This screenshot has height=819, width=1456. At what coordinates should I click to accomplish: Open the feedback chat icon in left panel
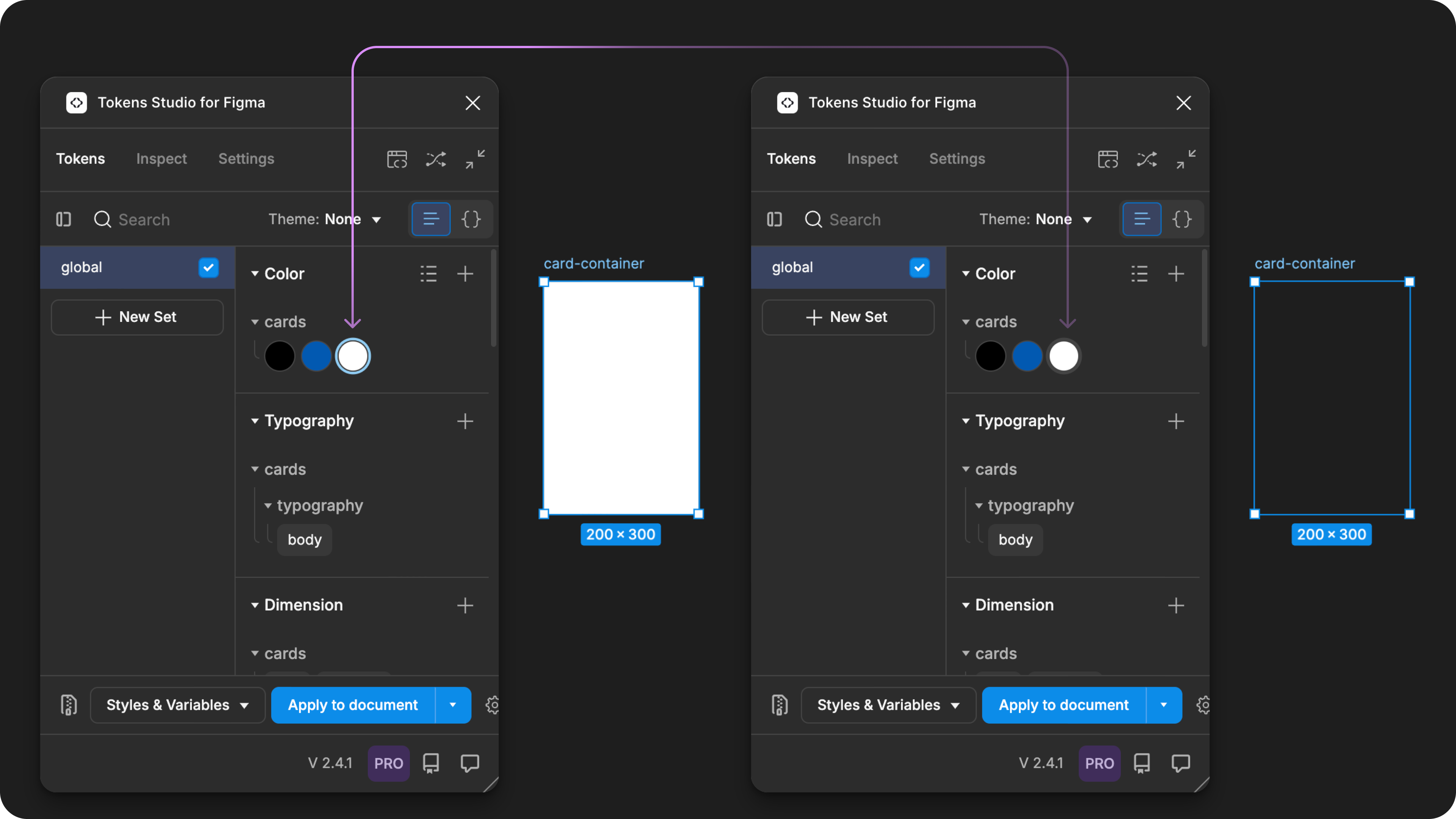coord(470,764)
